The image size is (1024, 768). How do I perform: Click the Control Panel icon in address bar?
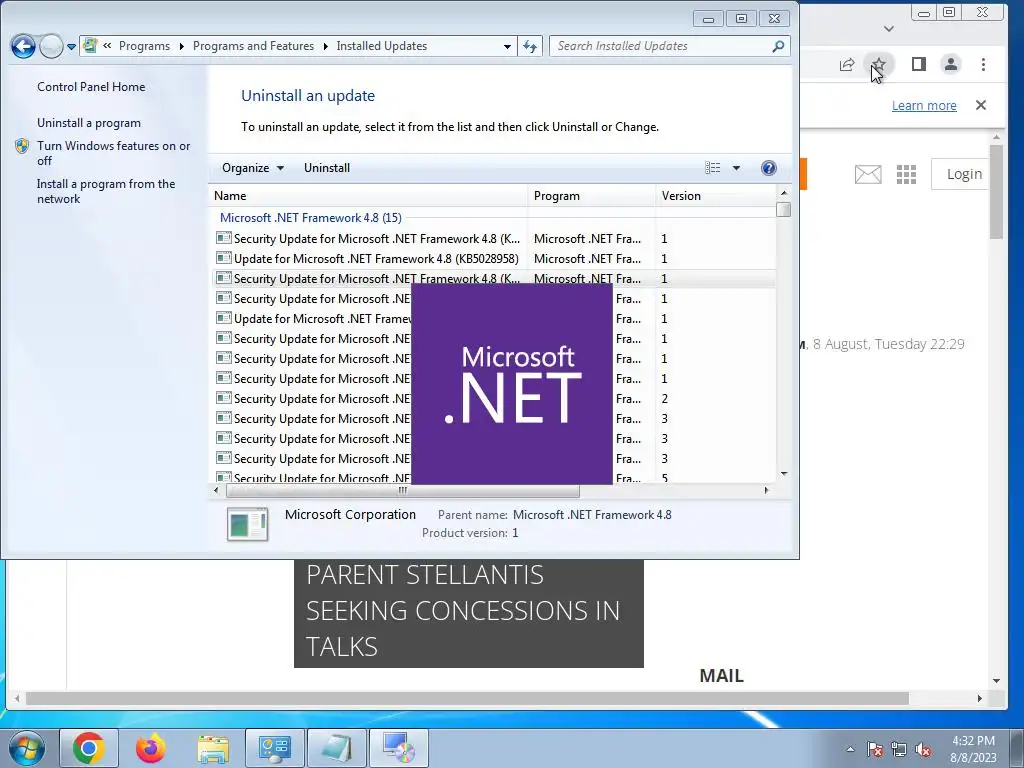[x=90, y=46]
